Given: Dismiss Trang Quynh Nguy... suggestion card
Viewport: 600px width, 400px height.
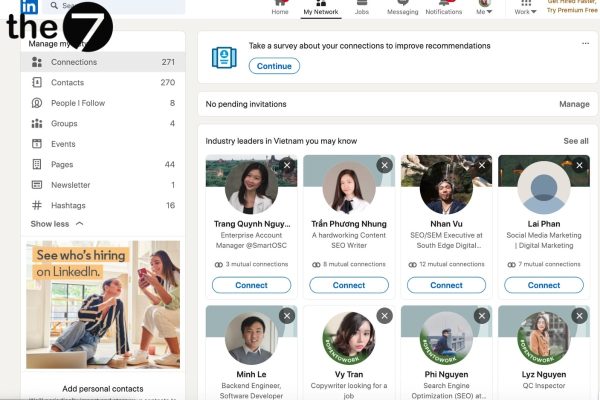Looking at the screenshot, I should tap(287, 165).
